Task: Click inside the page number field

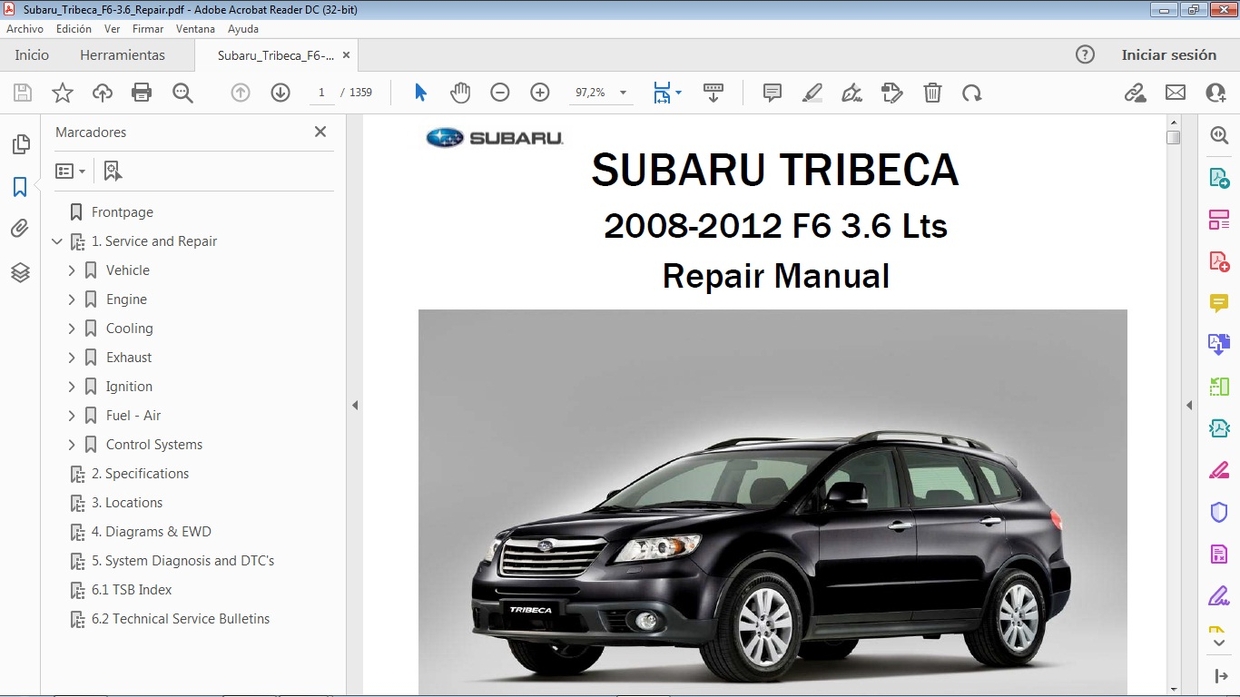Action: pyautogui.click(x=321, y=92)
